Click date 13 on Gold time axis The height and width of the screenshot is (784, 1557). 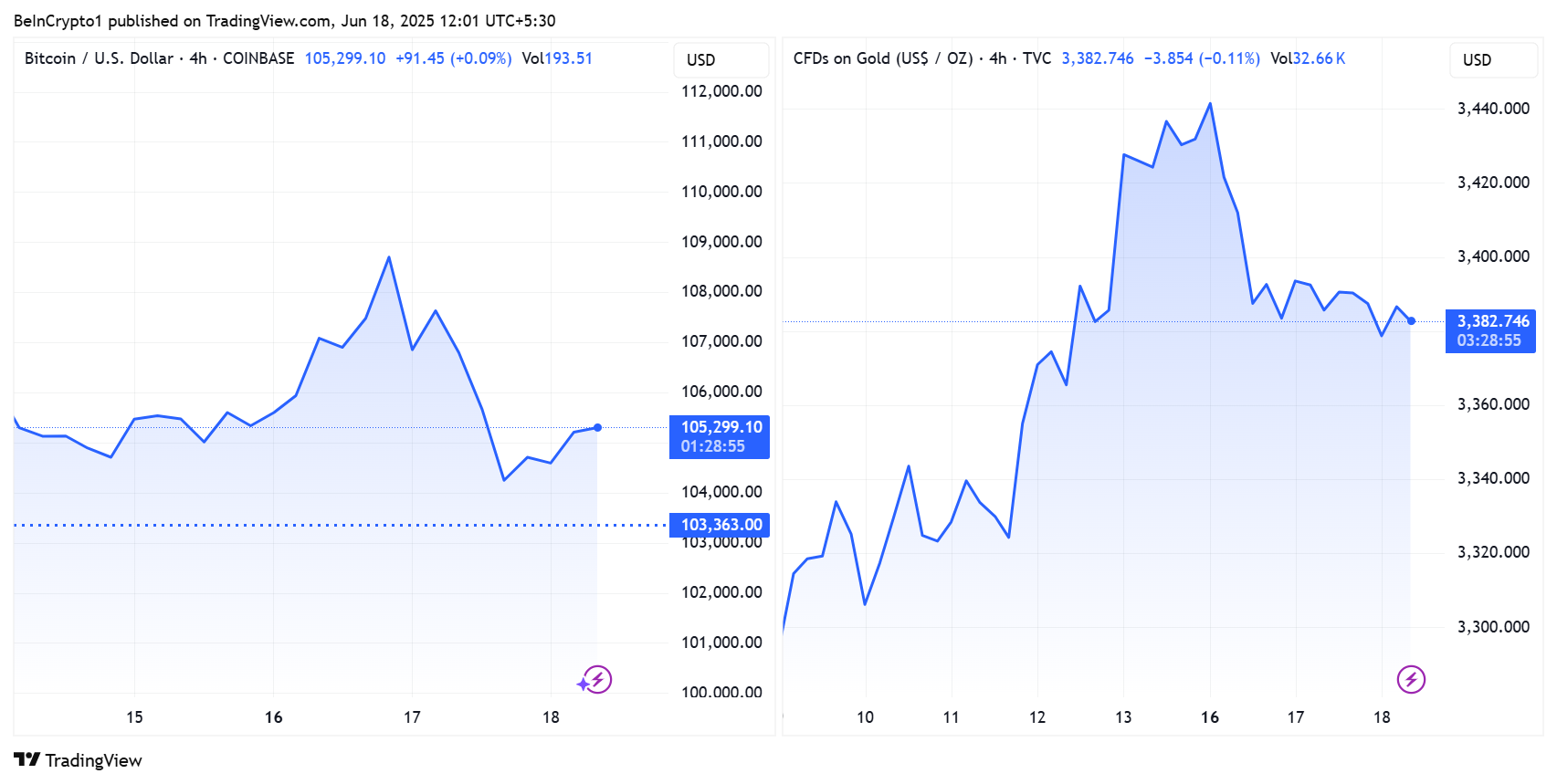(1123, 717)
